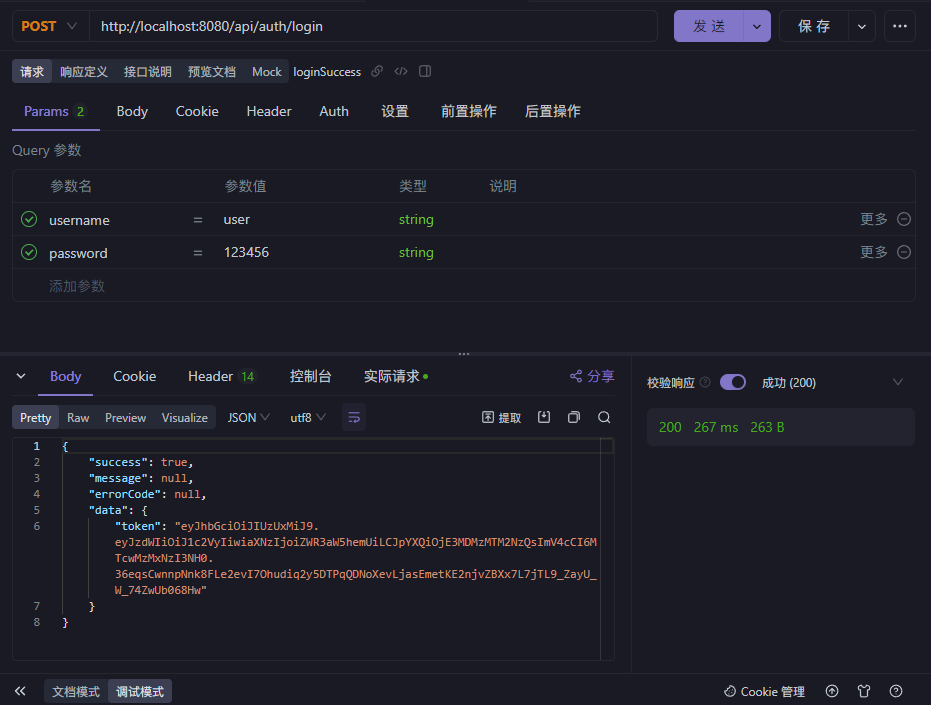Uncheck the password parameter checkbox

click(29, 252)
